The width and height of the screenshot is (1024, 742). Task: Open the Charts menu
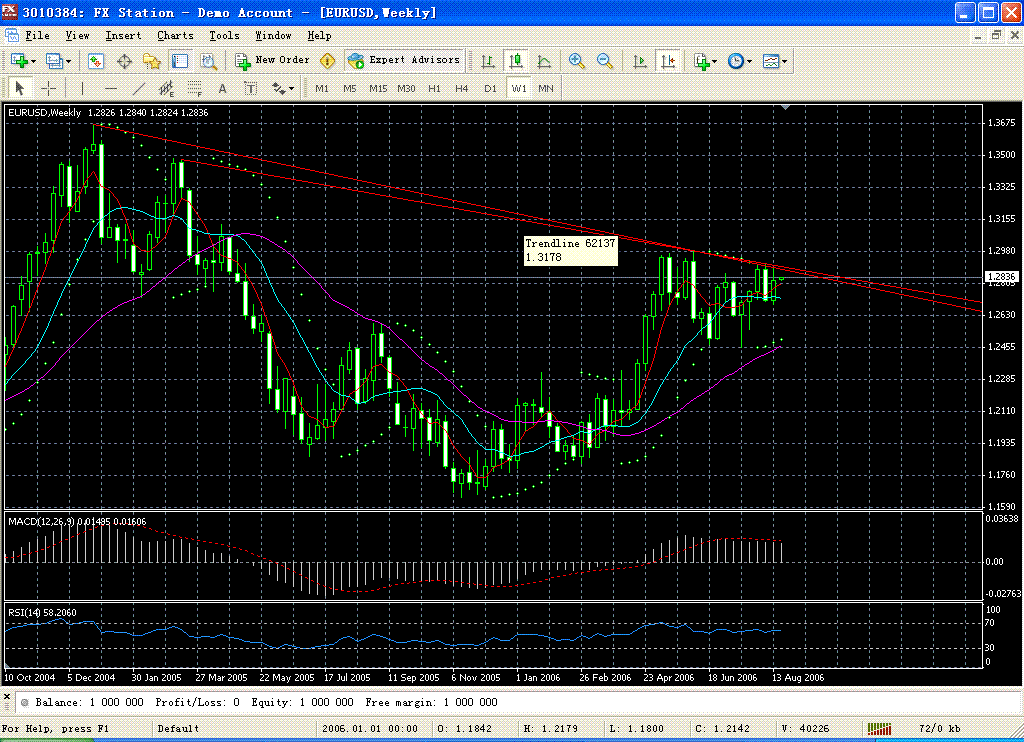click(x=175, y=35)
